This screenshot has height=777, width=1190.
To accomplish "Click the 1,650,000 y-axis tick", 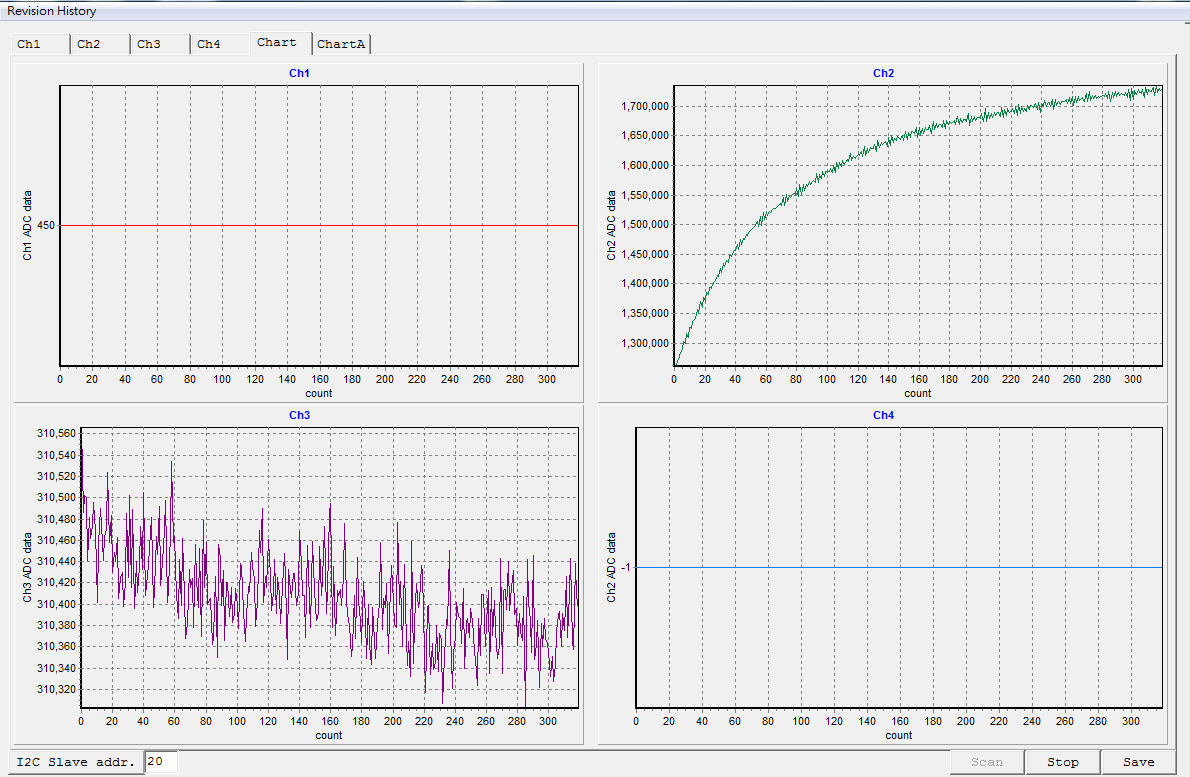I will [645, 136].
